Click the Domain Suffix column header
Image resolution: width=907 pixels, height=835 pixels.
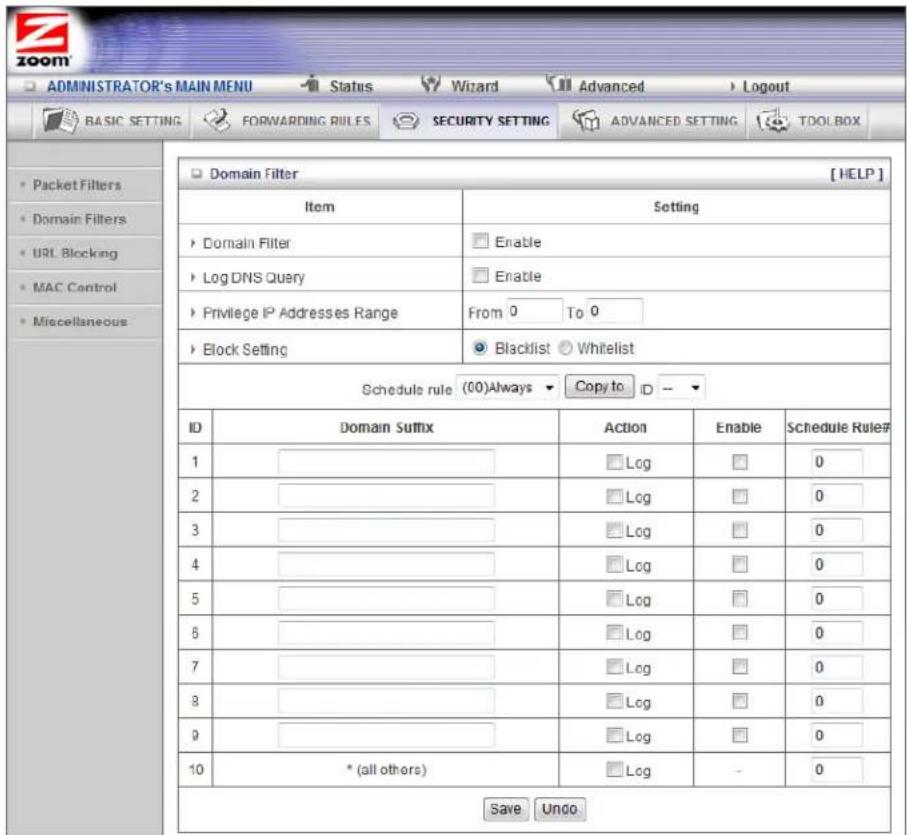[x=386, y=427]
